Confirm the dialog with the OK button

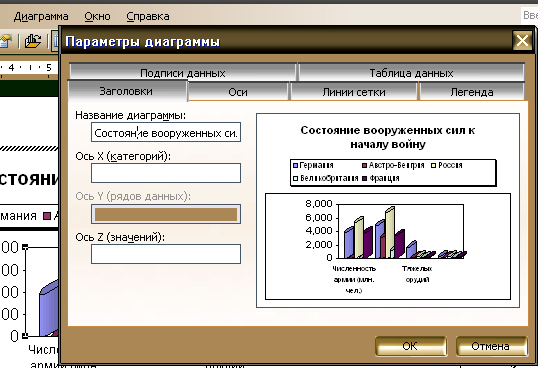(411, 346)
